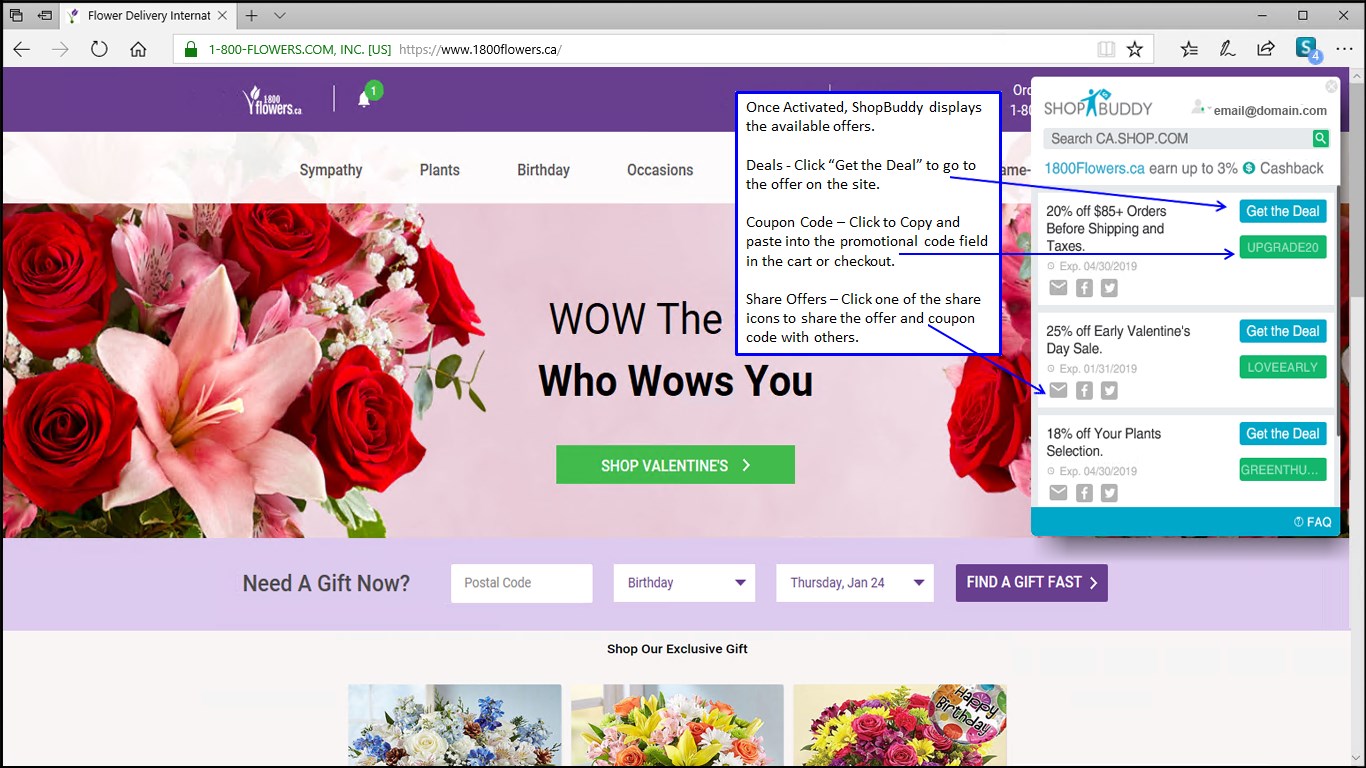Open the ShopBuddy FAQ link
The height and width of the screenshot is (768, 1366).
(1312, 522)
